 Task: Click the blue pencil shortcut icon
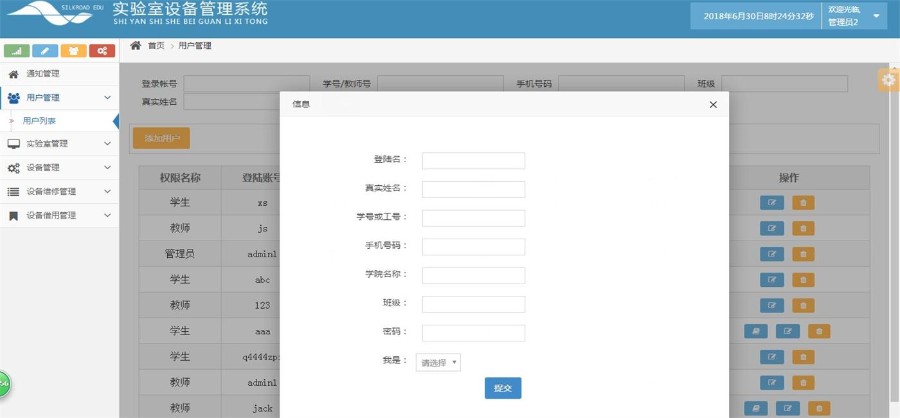click(x=45, y=51)
